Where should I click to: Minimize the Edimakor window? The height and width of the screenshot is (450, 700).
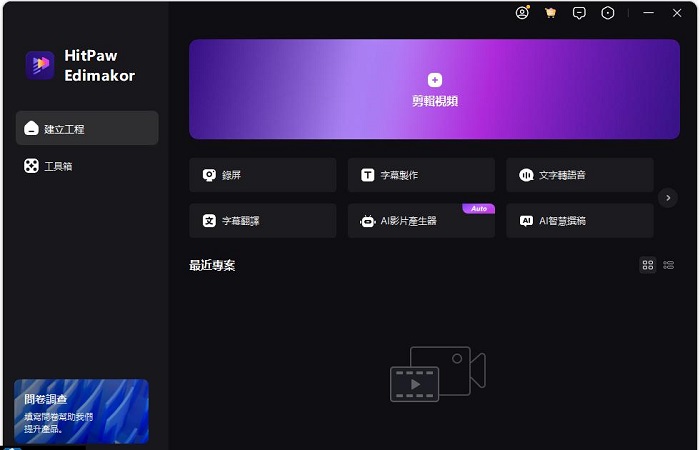pos(639,13)
